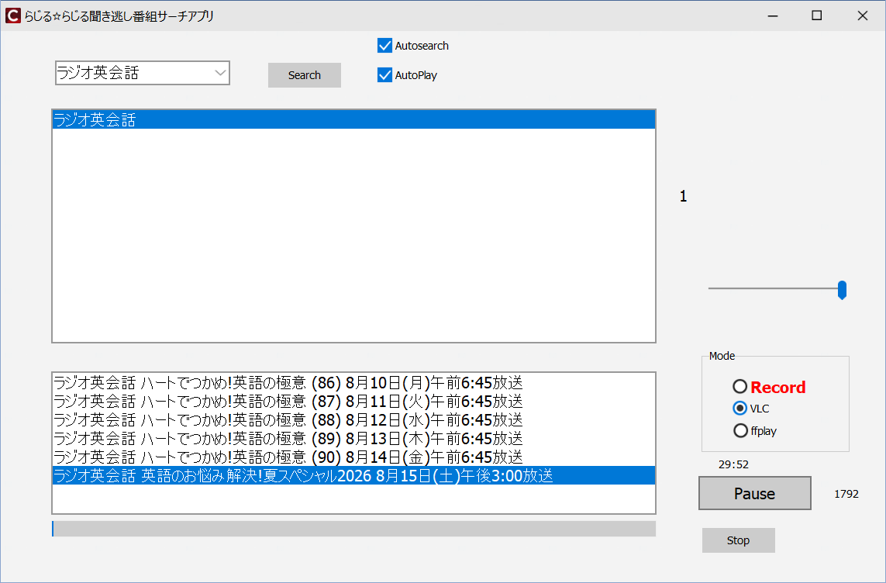
Task: Open the ラジオ英会話 program dropdown arrow
Action: coord(220,73)
